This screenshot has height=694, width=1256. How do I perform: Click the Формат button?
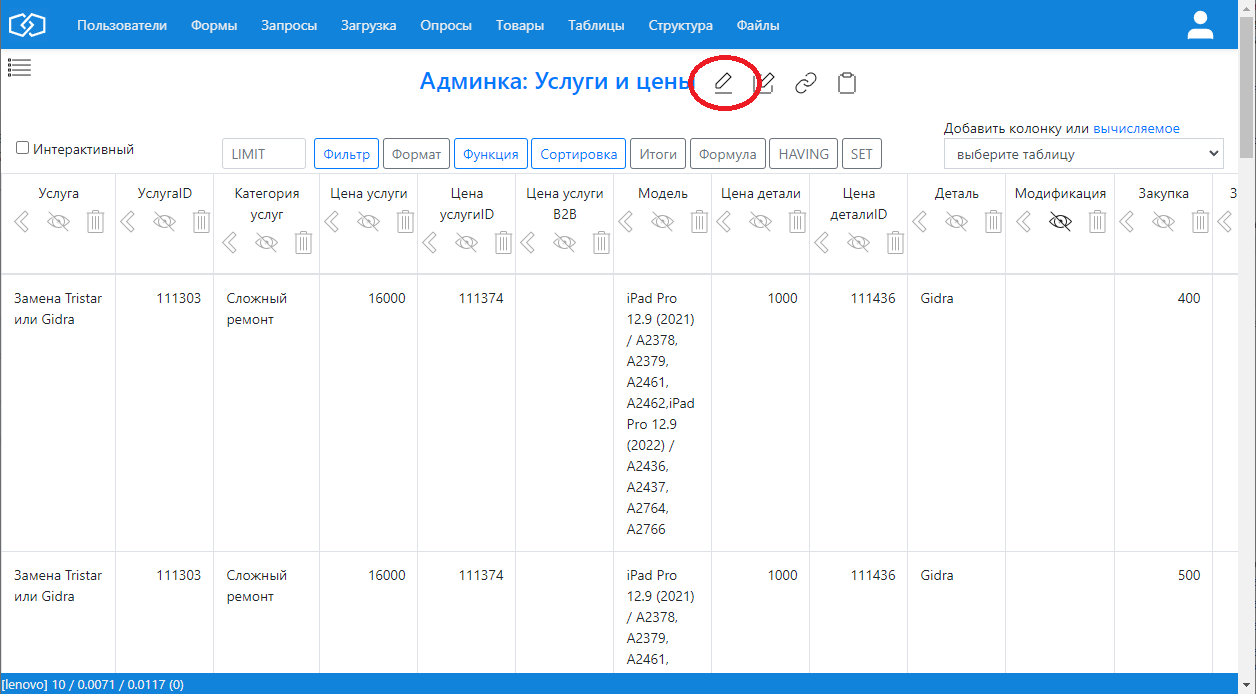click(416, 154)
